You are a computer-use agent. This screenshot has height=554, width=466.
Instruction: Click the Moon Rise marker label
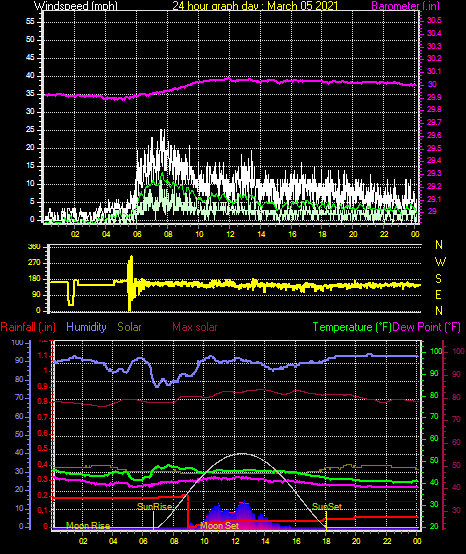tap(88, 525)
